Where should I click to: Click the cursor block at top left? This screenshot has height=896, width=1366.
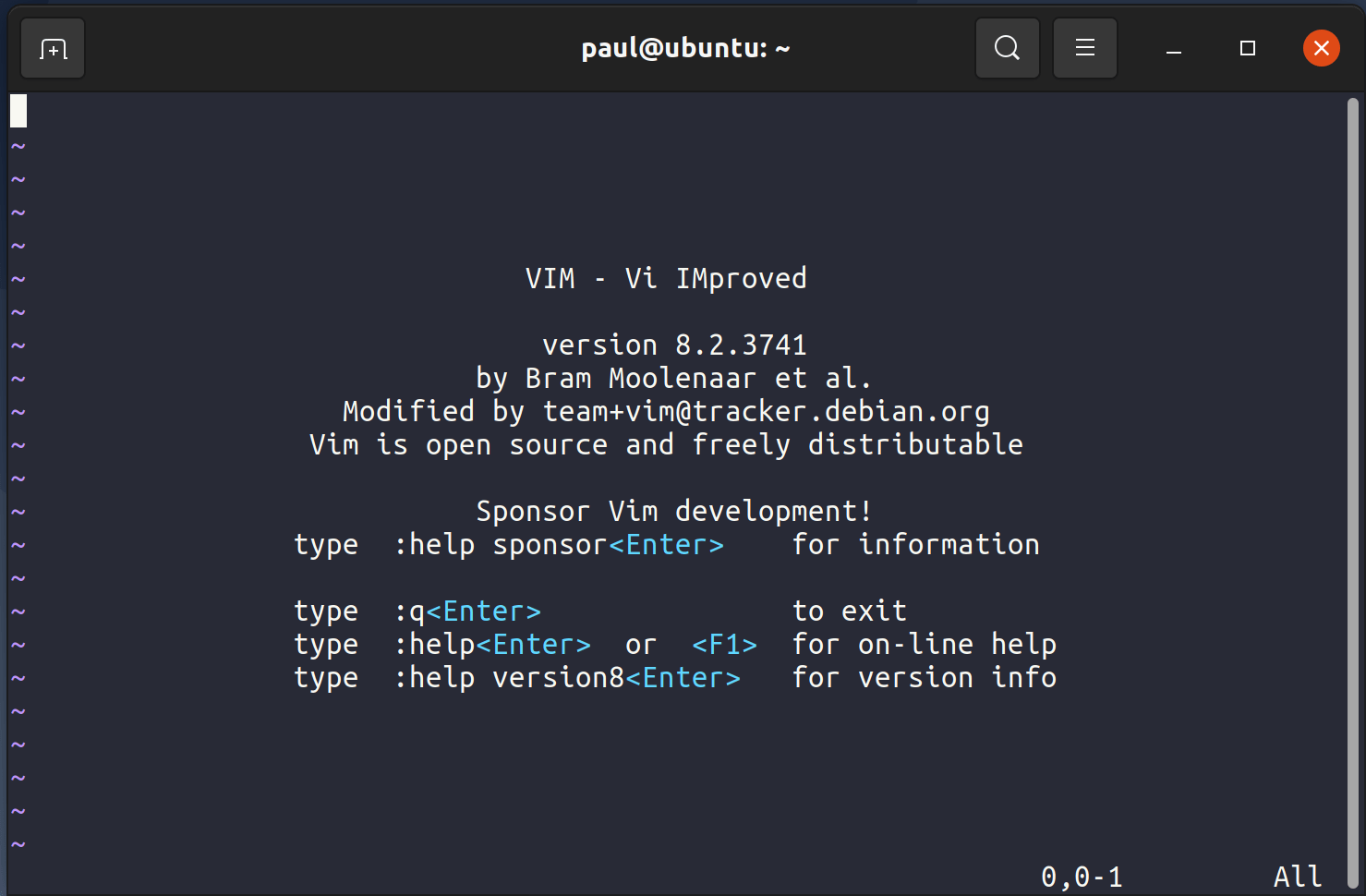17,109
